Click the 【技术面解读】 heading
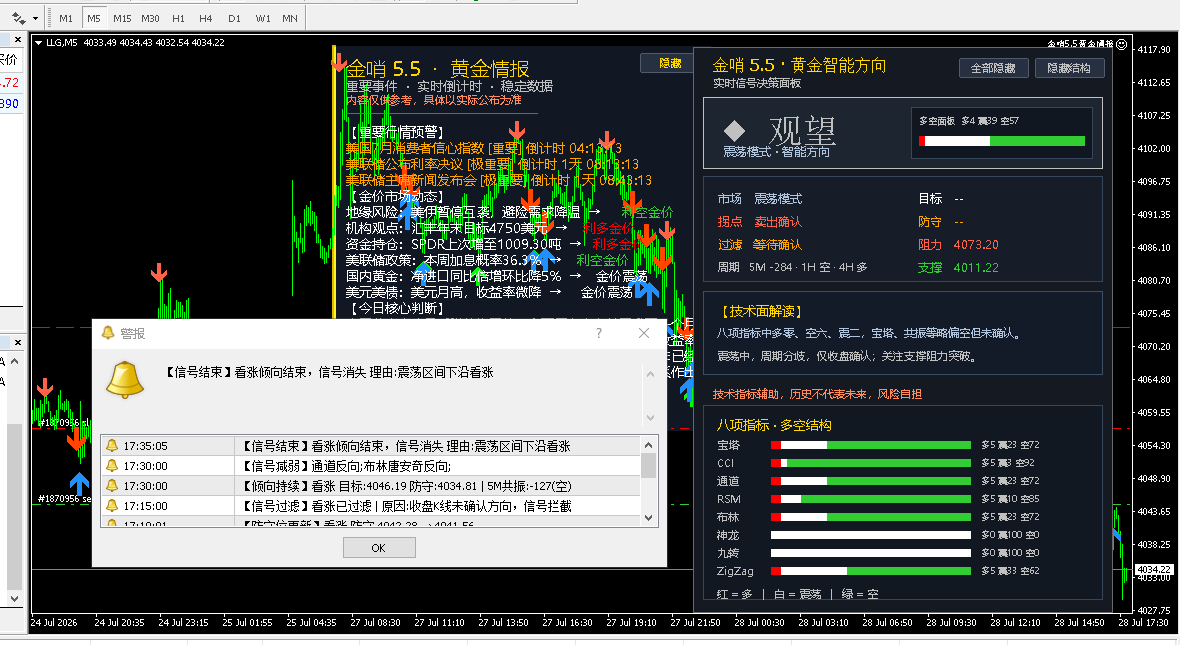 (x=760, y=311)
